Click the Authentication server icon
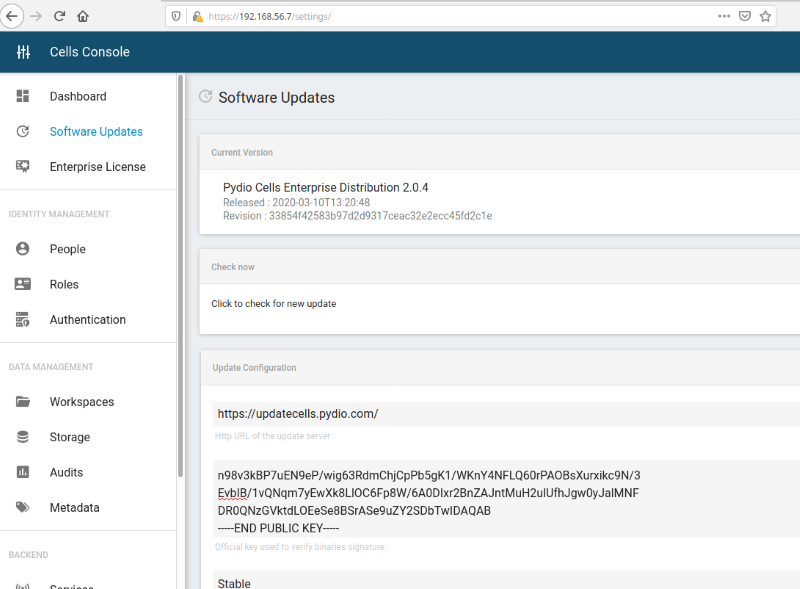Screen dimensions: 800x589 coord(23,319)
